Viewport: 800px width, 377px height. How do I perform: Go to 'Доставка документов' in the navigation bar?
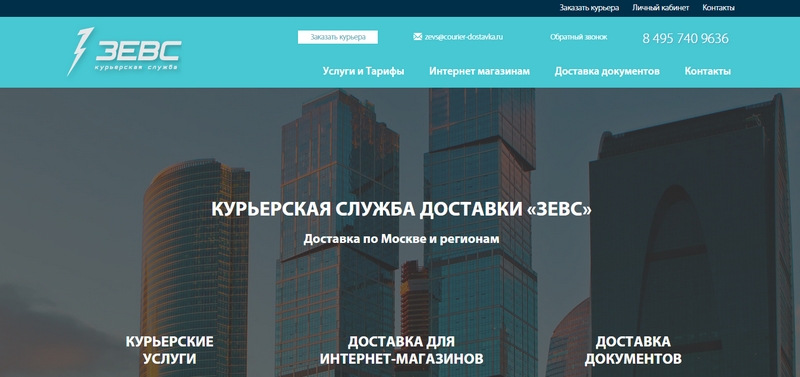[607, 71]
